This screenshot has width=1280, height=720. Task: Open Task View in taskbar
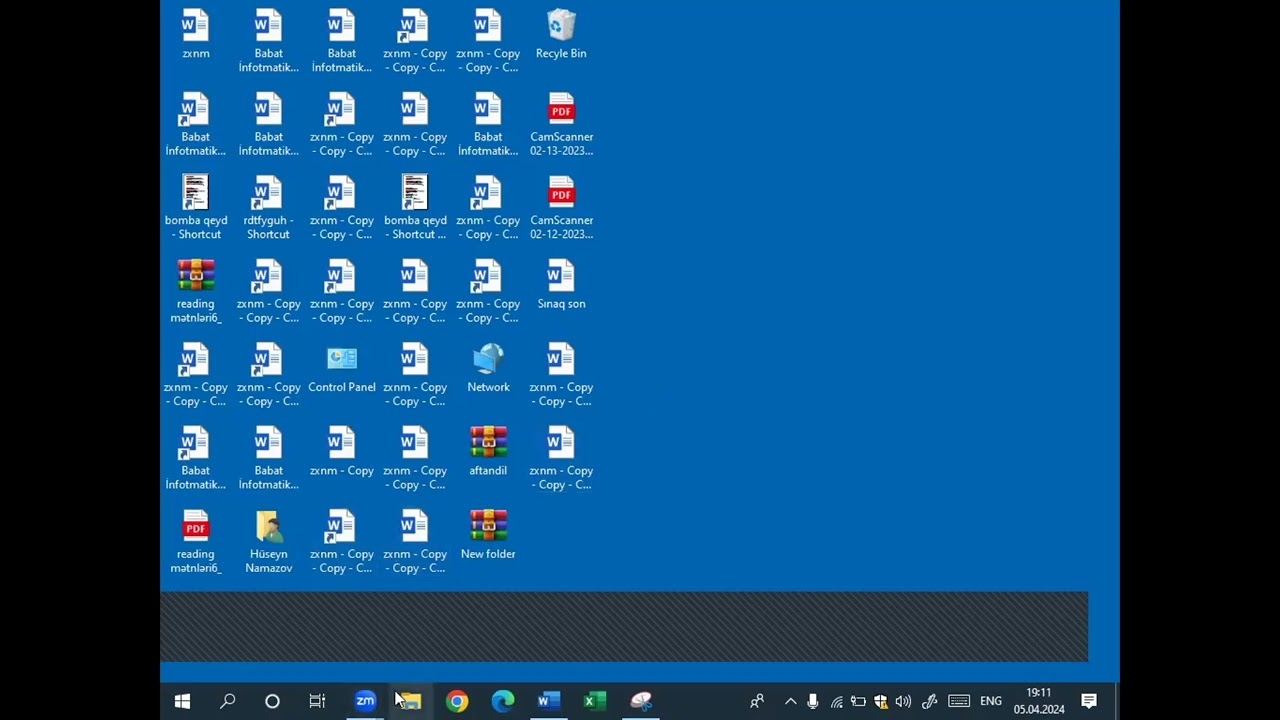point(317,701)
